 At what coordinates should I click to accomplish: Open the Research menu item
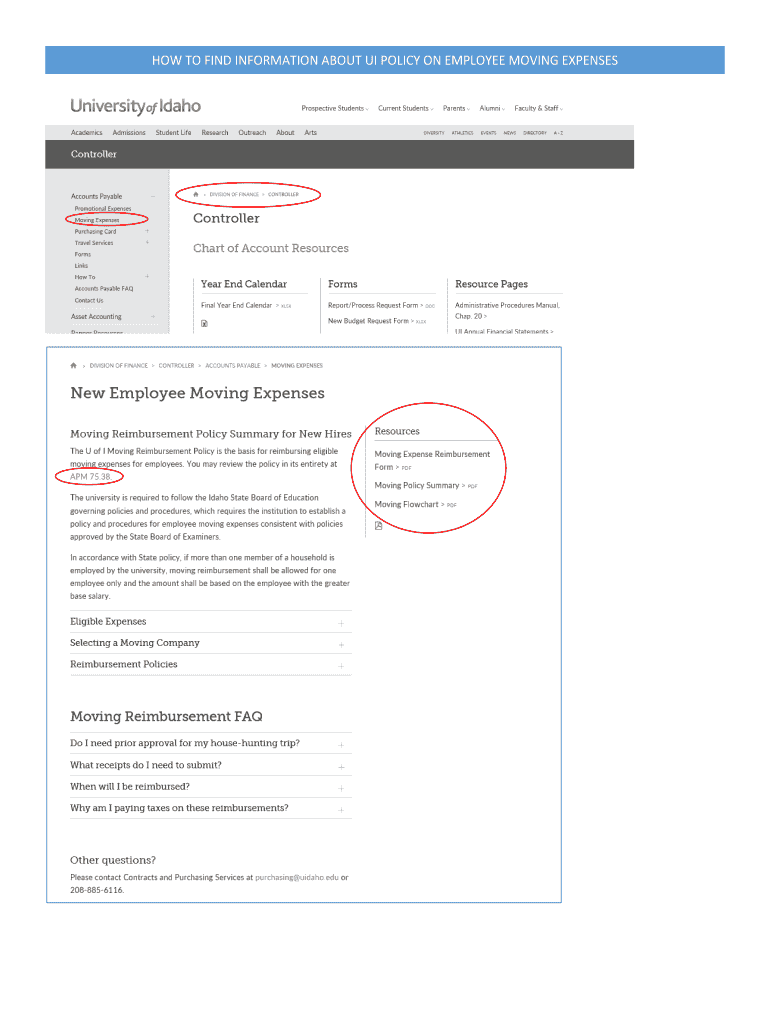pos(214,132)
